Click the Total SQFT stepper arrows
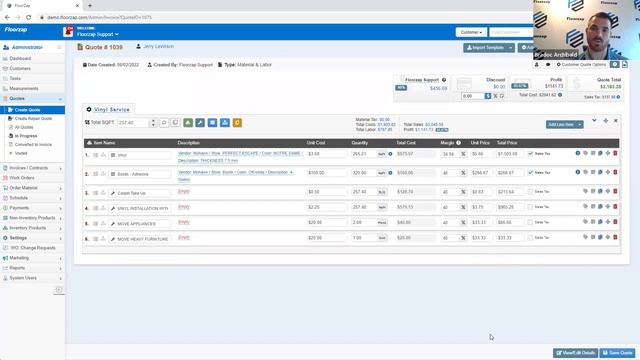This screenshot has width=640, height=360. pos(153,123)
